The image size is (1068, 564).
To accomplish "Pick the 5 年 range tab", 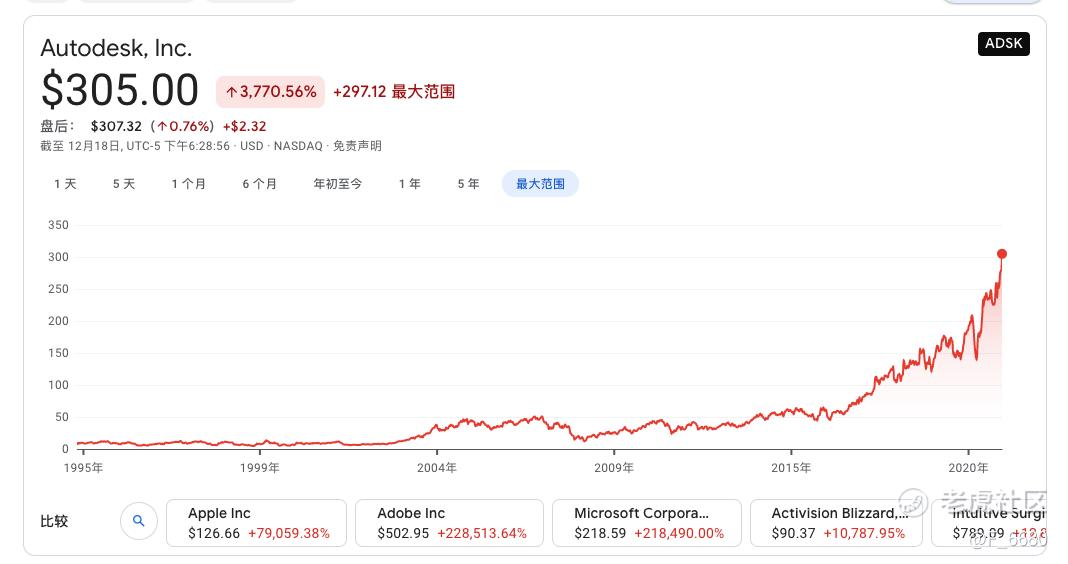I will (x=469, y=184).
